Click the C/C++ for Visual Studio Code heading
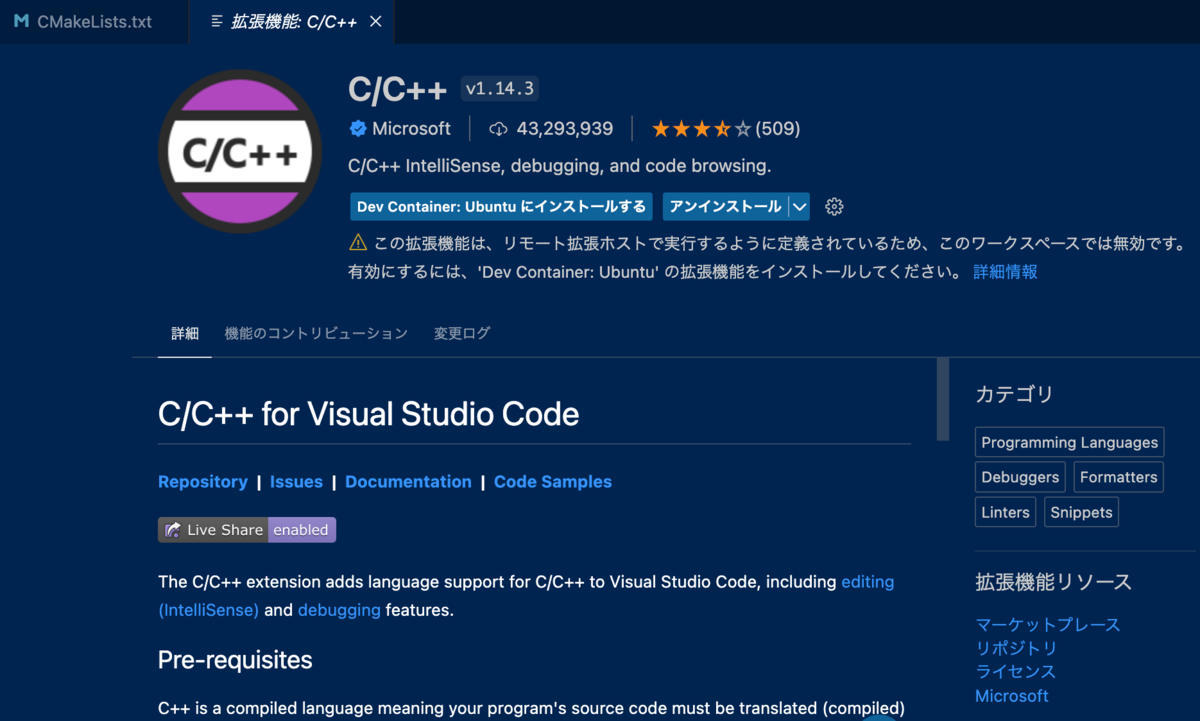1200x721 pixels. 369,413
